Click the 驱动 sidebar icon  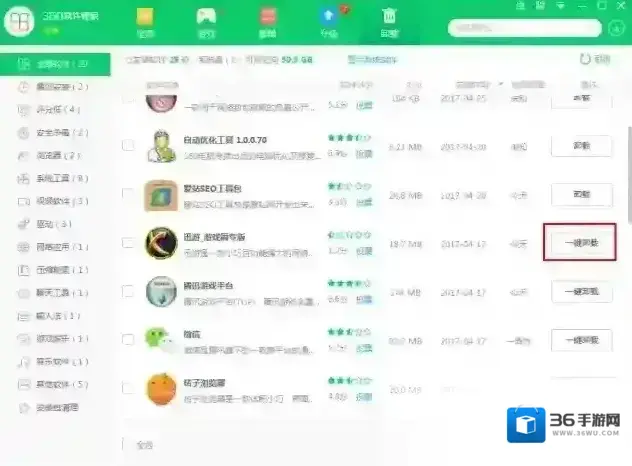pyautogui.click(x=24, y=224)
